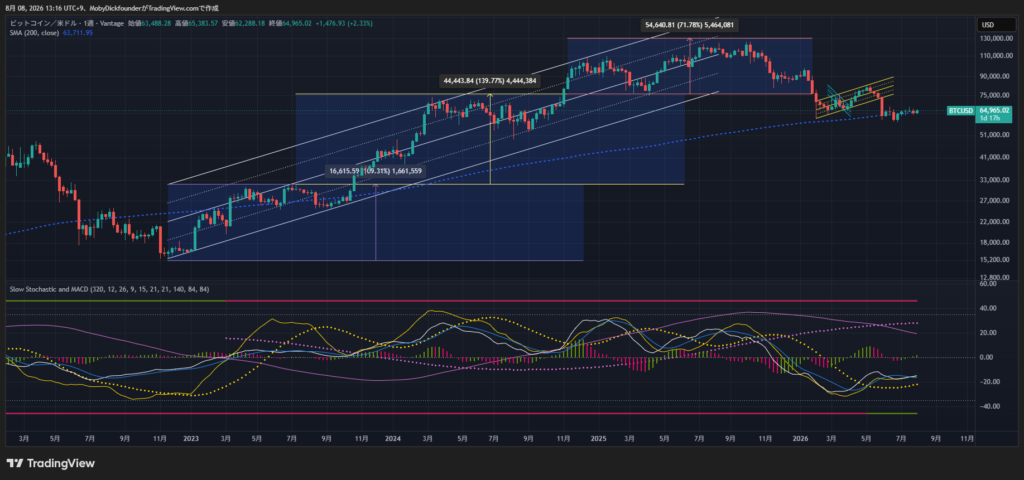Click the 2026 year marker on time axis

click(x=802, y=439)
